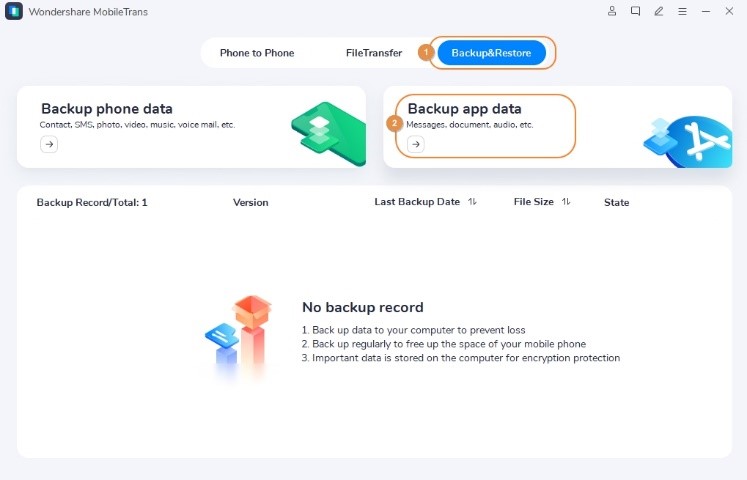747x480 pixels.
Task: Click the Wondershare MobileTrans logo icon
Action: tap(14, 11)
